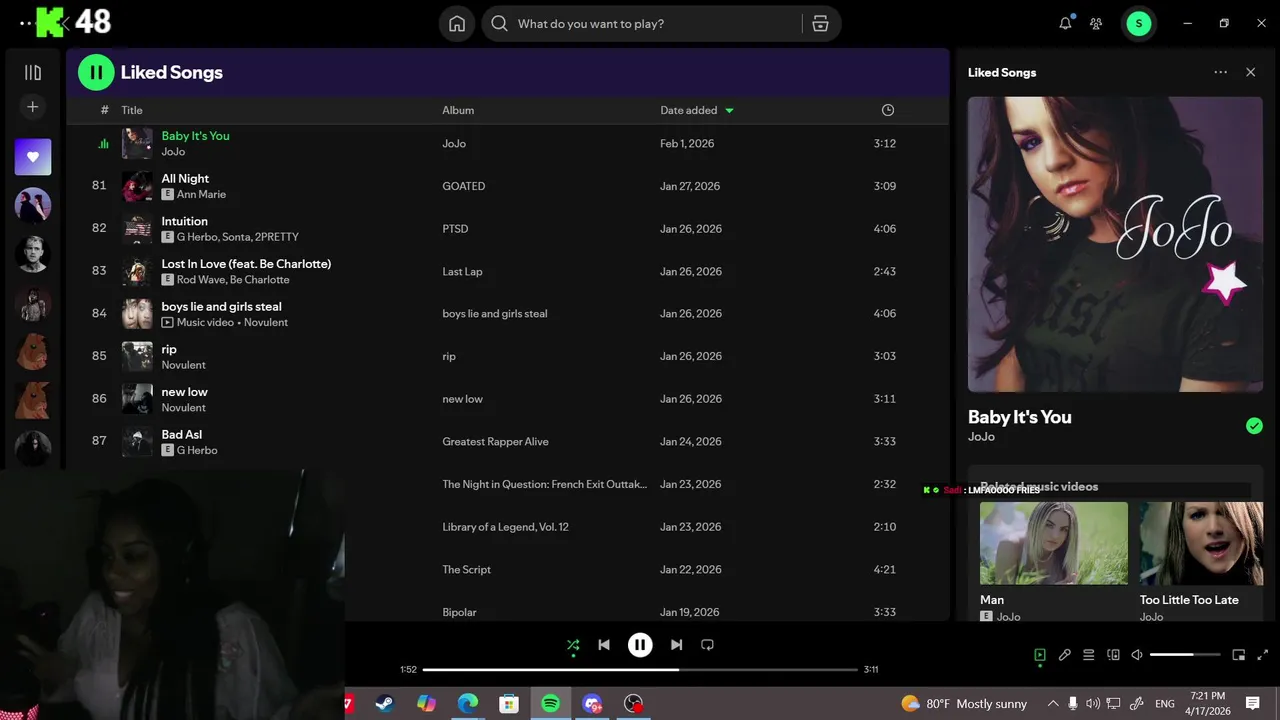The height and width of the screenshot is (720, 1280).
Task: Open The Script album link
Action: (466, 569)
